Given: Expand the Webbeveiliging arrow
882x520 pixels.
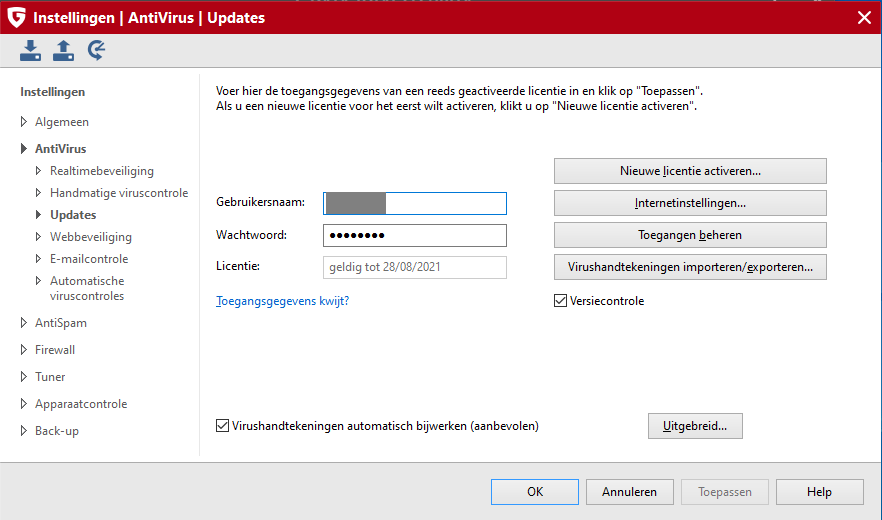Looking at the screenshot, I should point(38,236).
